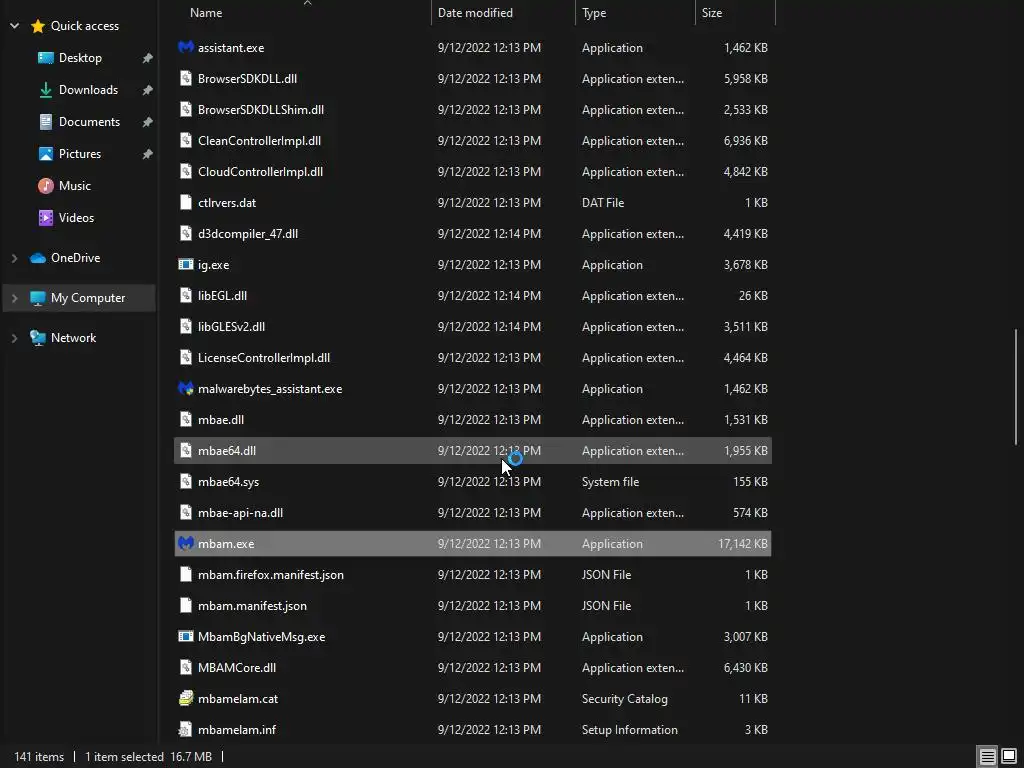The height and width of the screenshot is (768, 1024).
Task: Switch to large icons view layout
Action: click(1009, 757)
